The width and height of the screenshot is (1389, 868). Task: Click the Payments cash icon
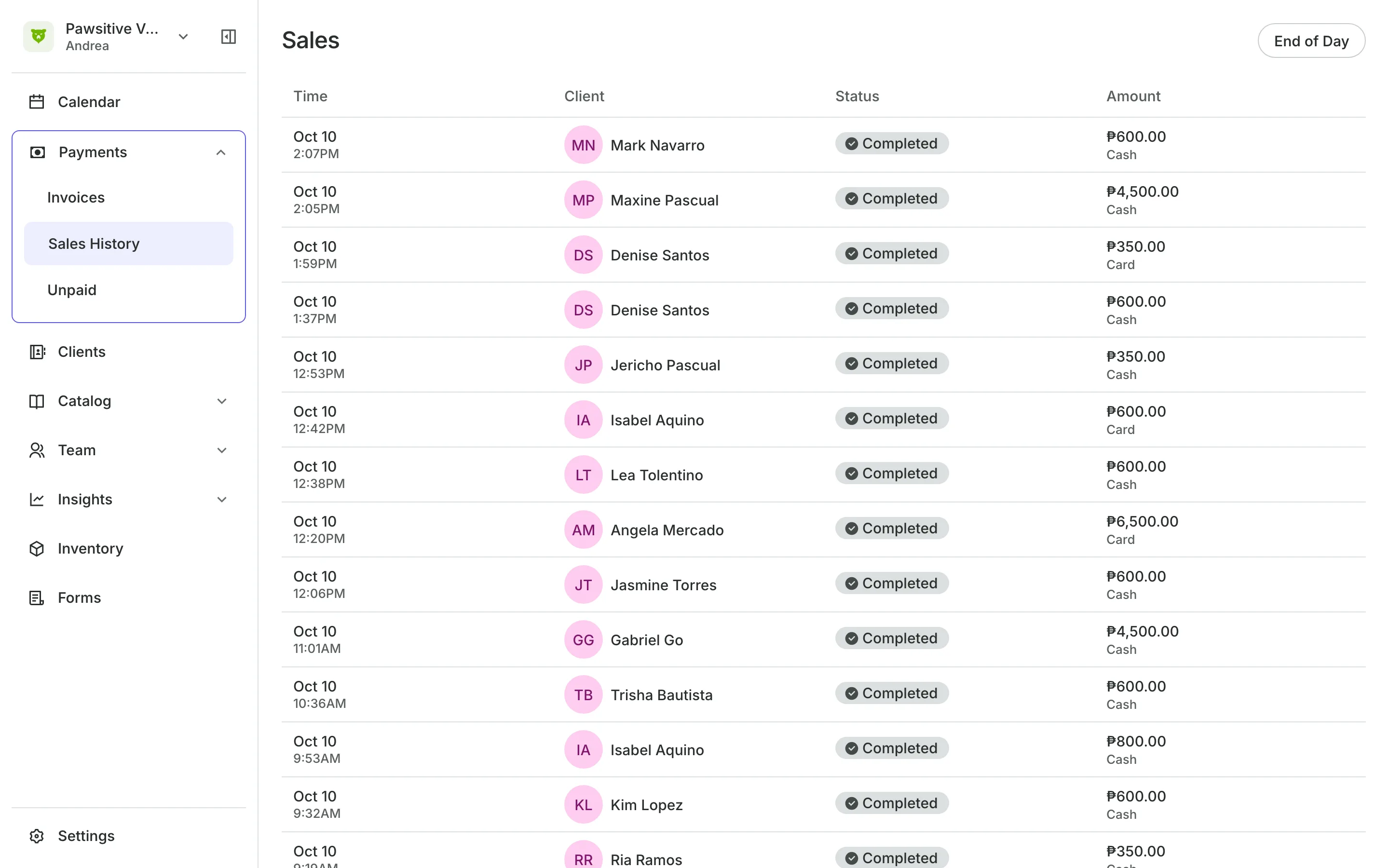click(37, 152)
